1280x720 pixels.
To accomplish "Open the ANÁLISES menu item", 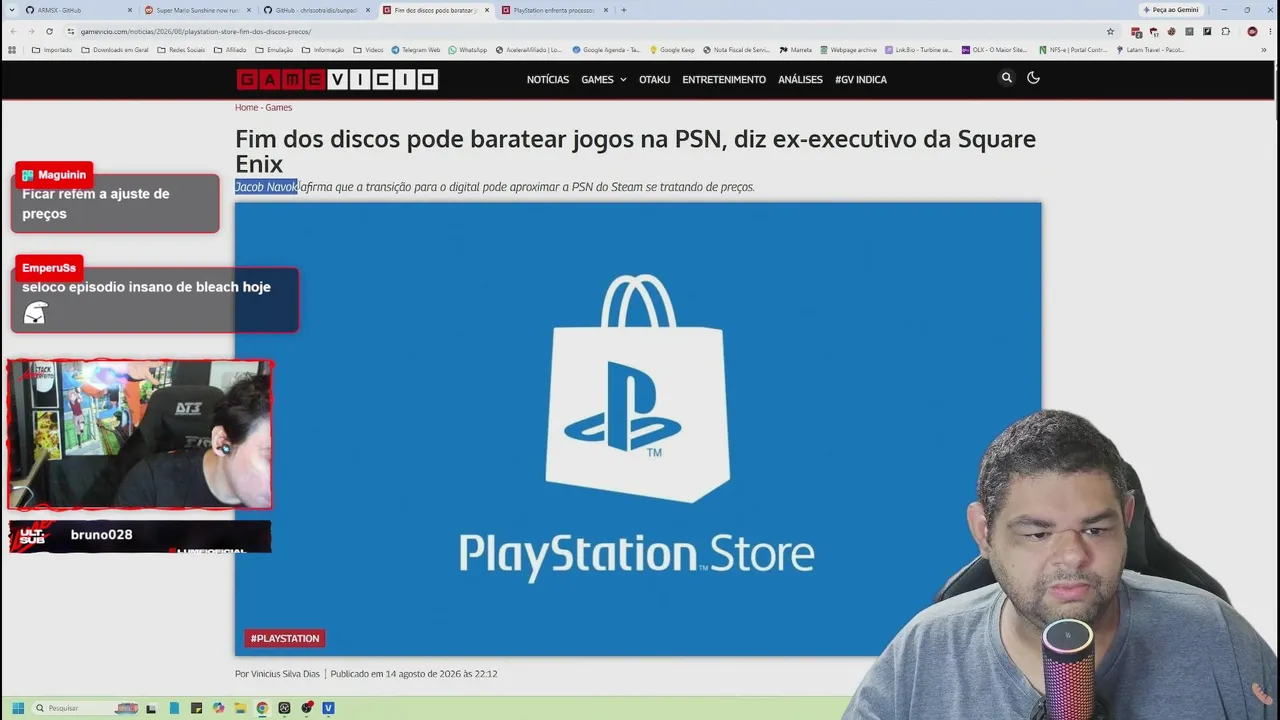I will (x=800, y=79).
